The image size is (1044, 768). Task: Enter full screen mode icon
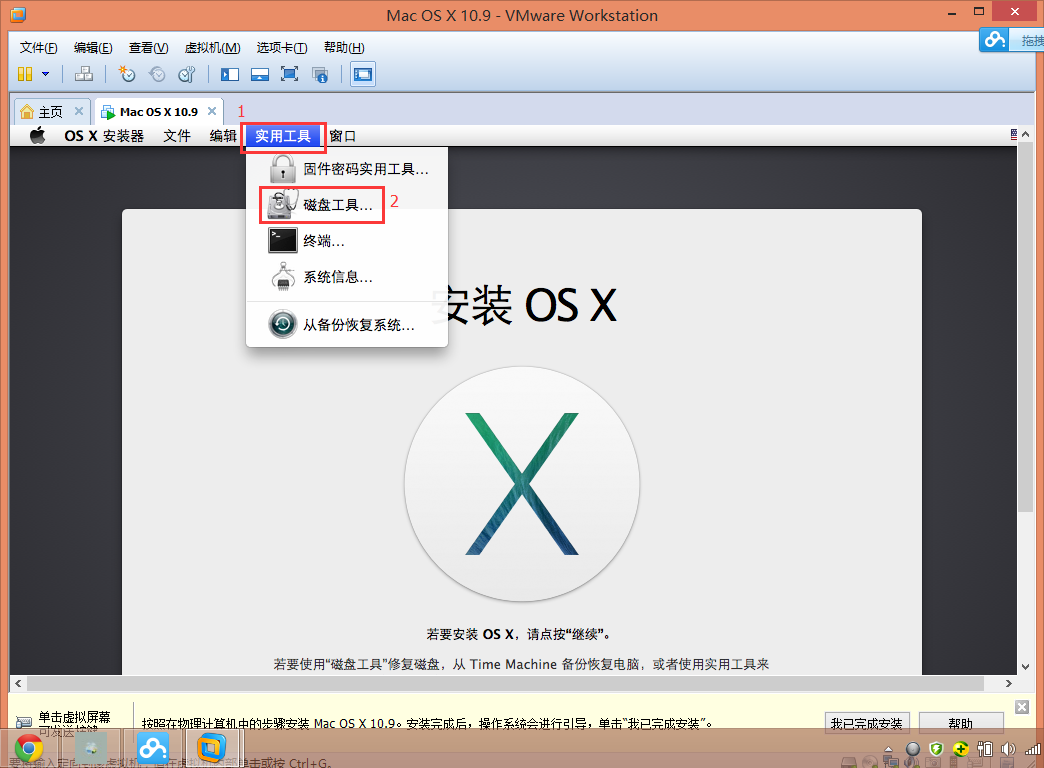point(290,74)
